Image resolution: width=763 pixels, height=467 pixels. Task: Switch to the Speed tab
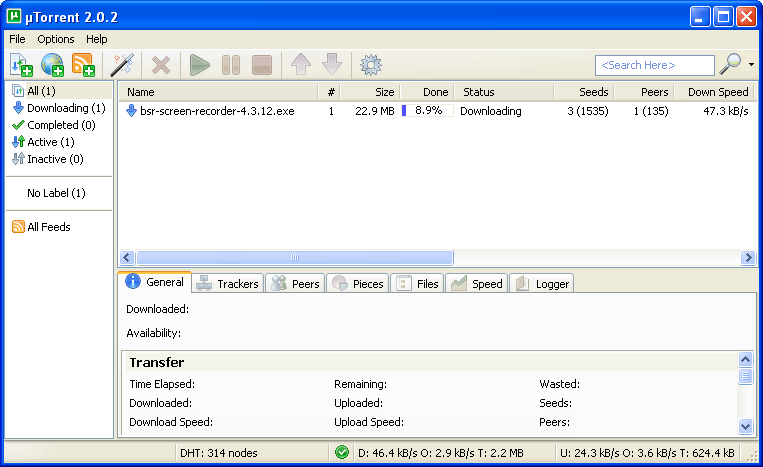click(x=477, y=284)
